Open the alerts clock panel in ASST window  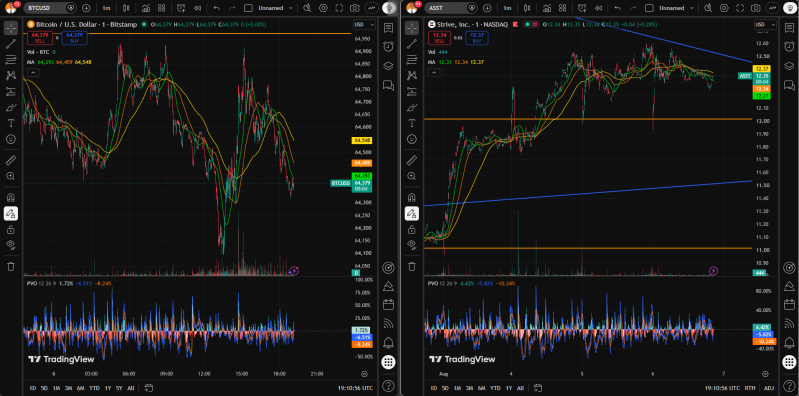pos(789,46)
